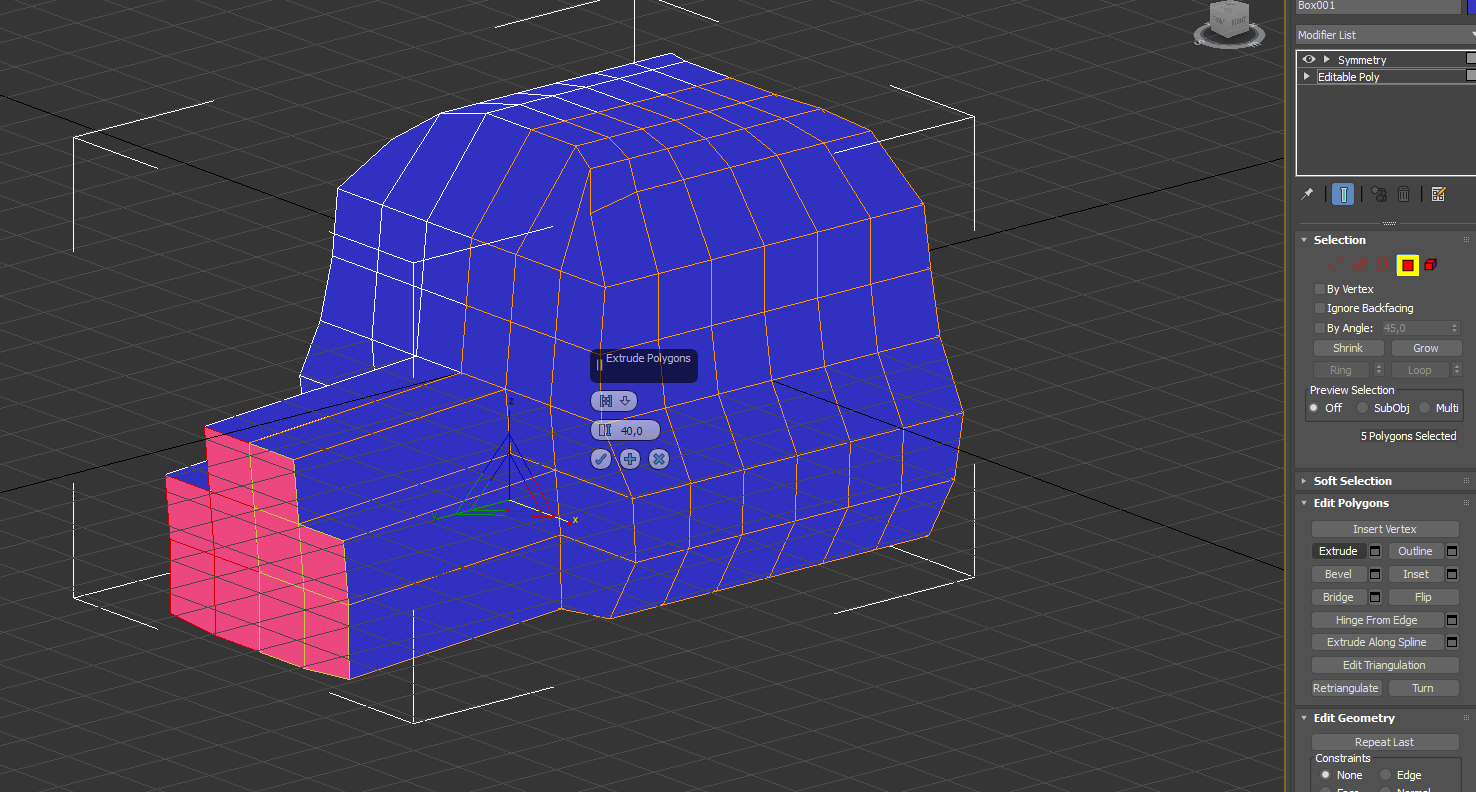Confirm the extrusion with the OK checkmark
The width and height of the screenshot is (1476, 792).
tap(601, 459)
